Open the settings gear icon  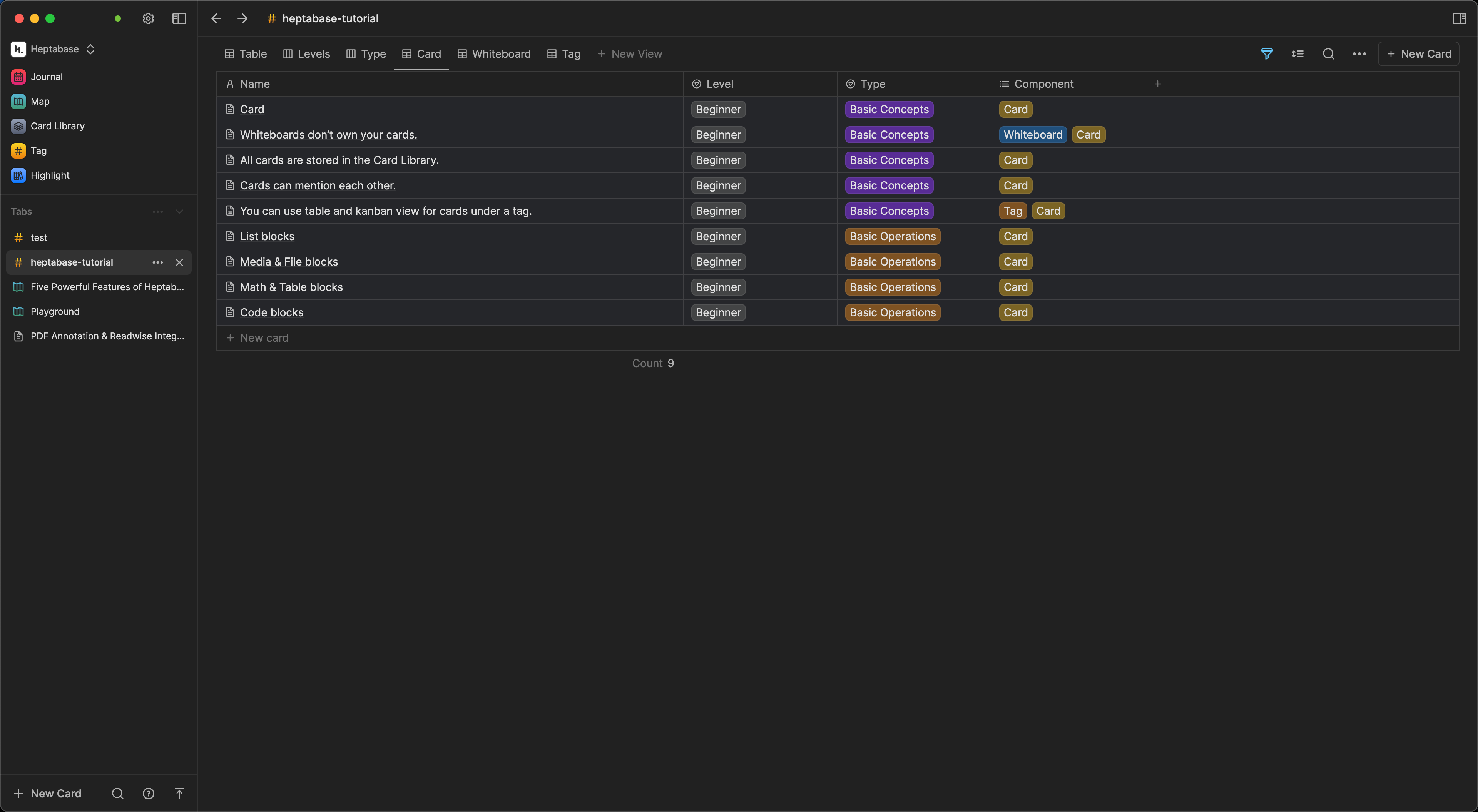[x=148, y=18]
